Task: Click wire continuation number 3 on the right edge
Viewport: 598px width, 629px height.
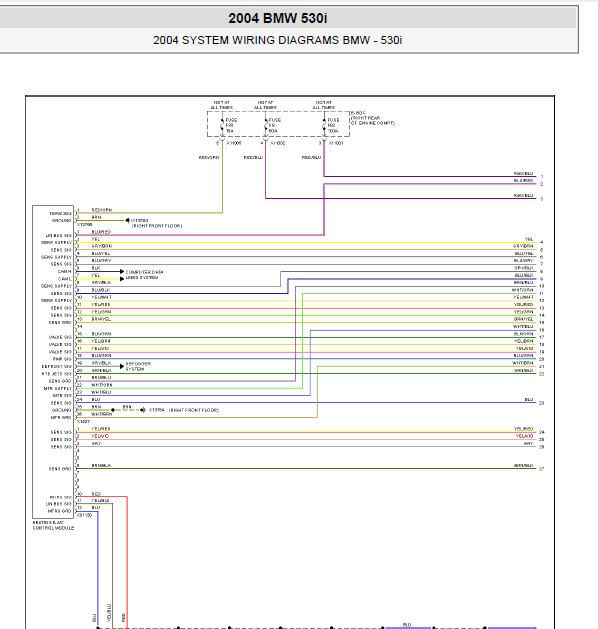Action: (x=542, y=199)
